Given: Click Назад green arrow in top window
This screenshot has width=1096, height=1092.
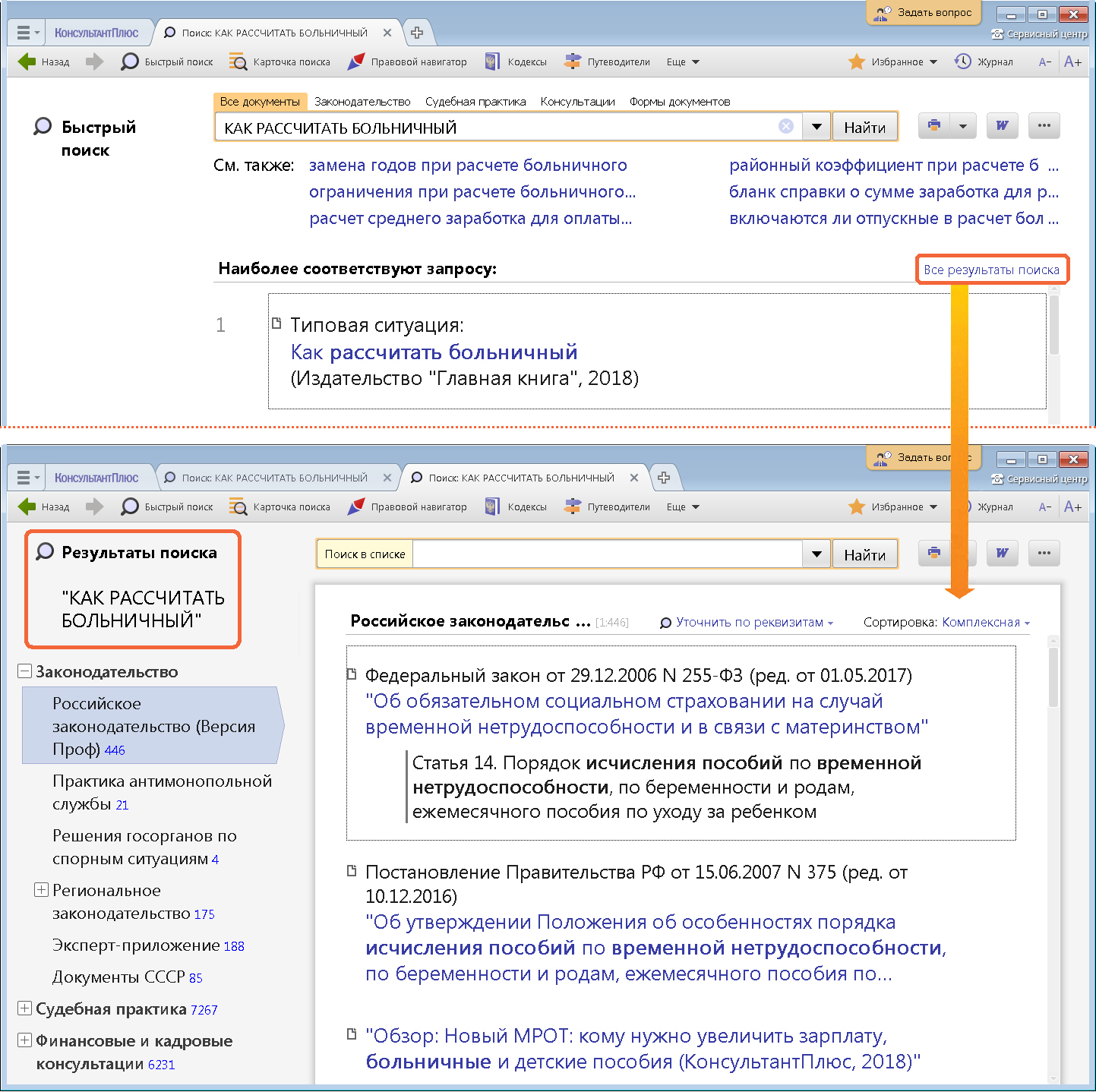Looking at the screenshot, I should pos(27,62).
